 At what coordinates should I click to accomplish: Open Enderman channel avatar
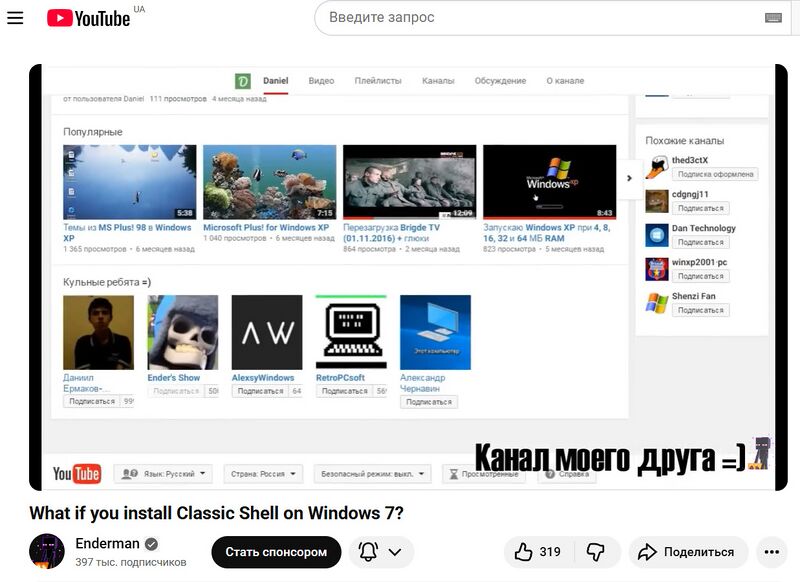click(47, 551)
